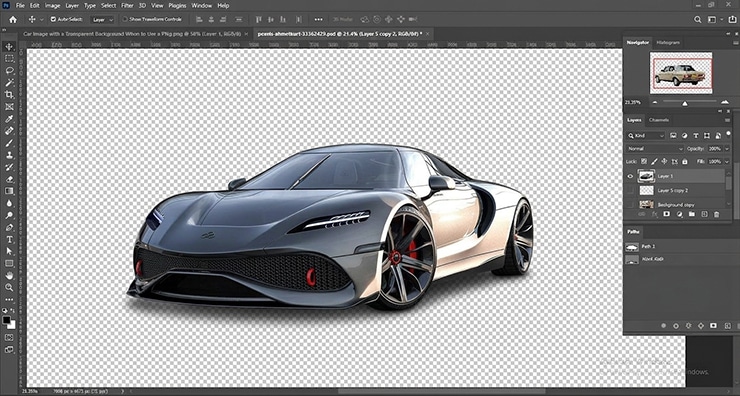Select the Brush tool

point(9,143)
